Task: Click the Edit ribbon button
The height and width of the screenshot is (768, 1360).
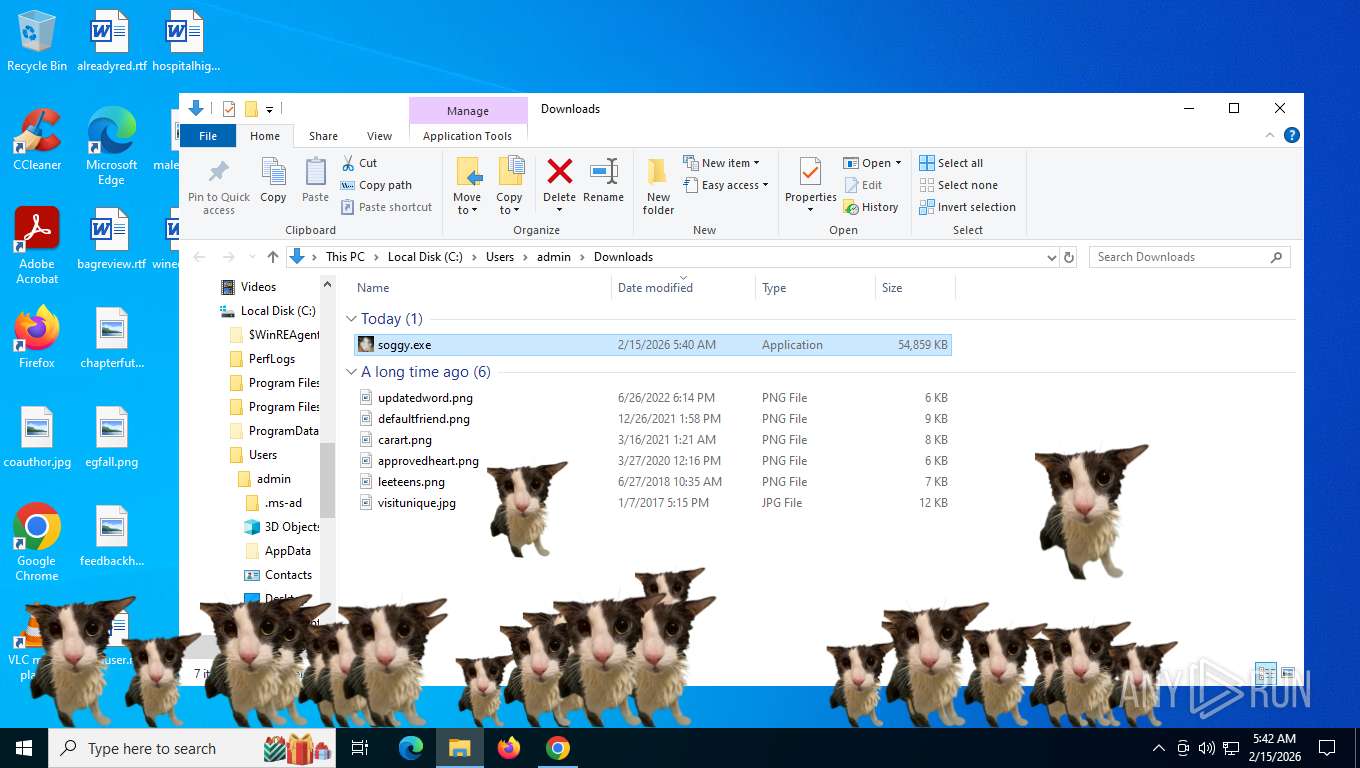Action: pyautogui.click(x=864, y=185)
